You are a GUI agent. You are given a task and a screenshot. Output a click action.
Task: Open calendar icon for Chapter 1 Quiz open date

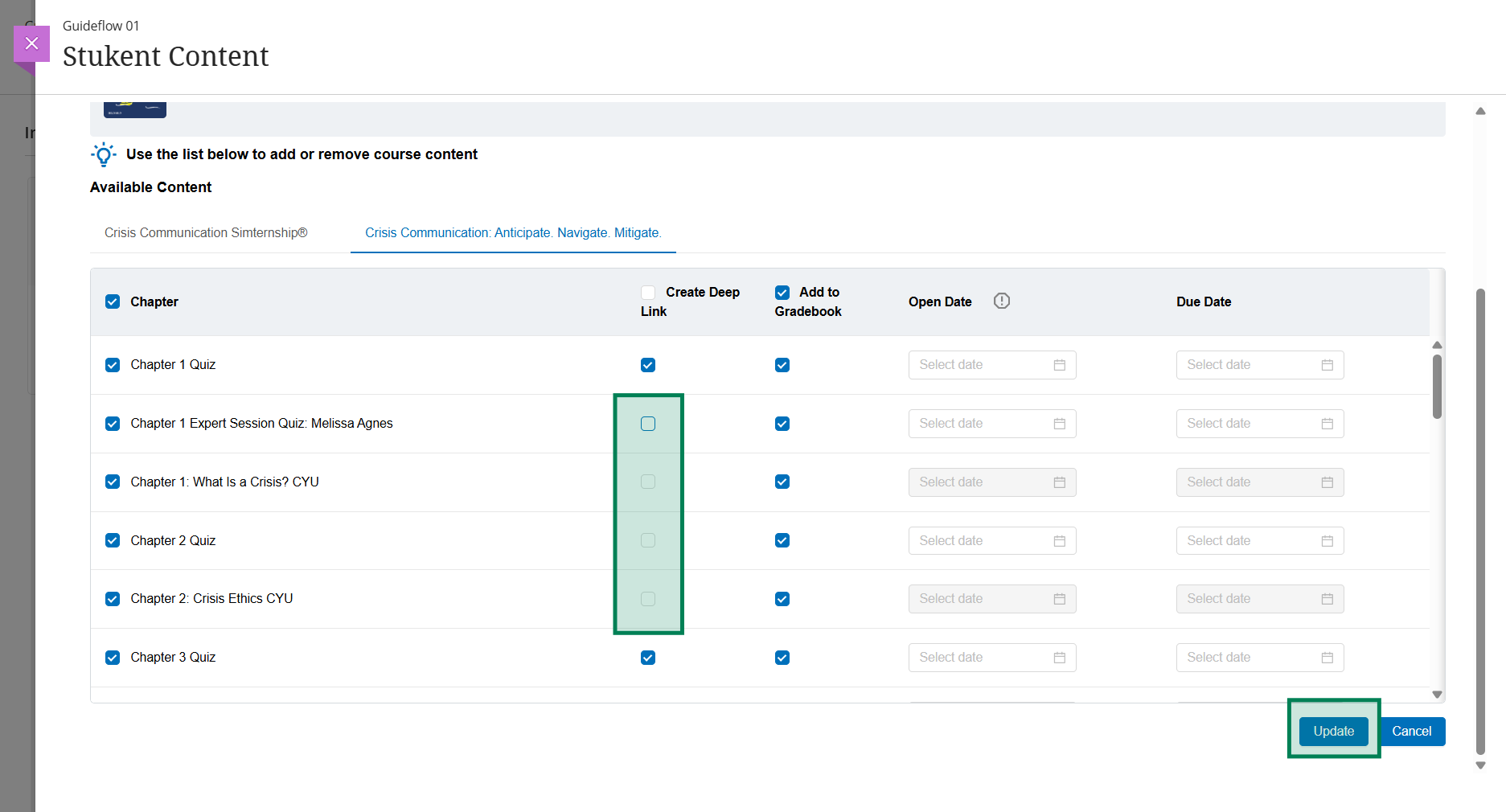[1059, 365]
